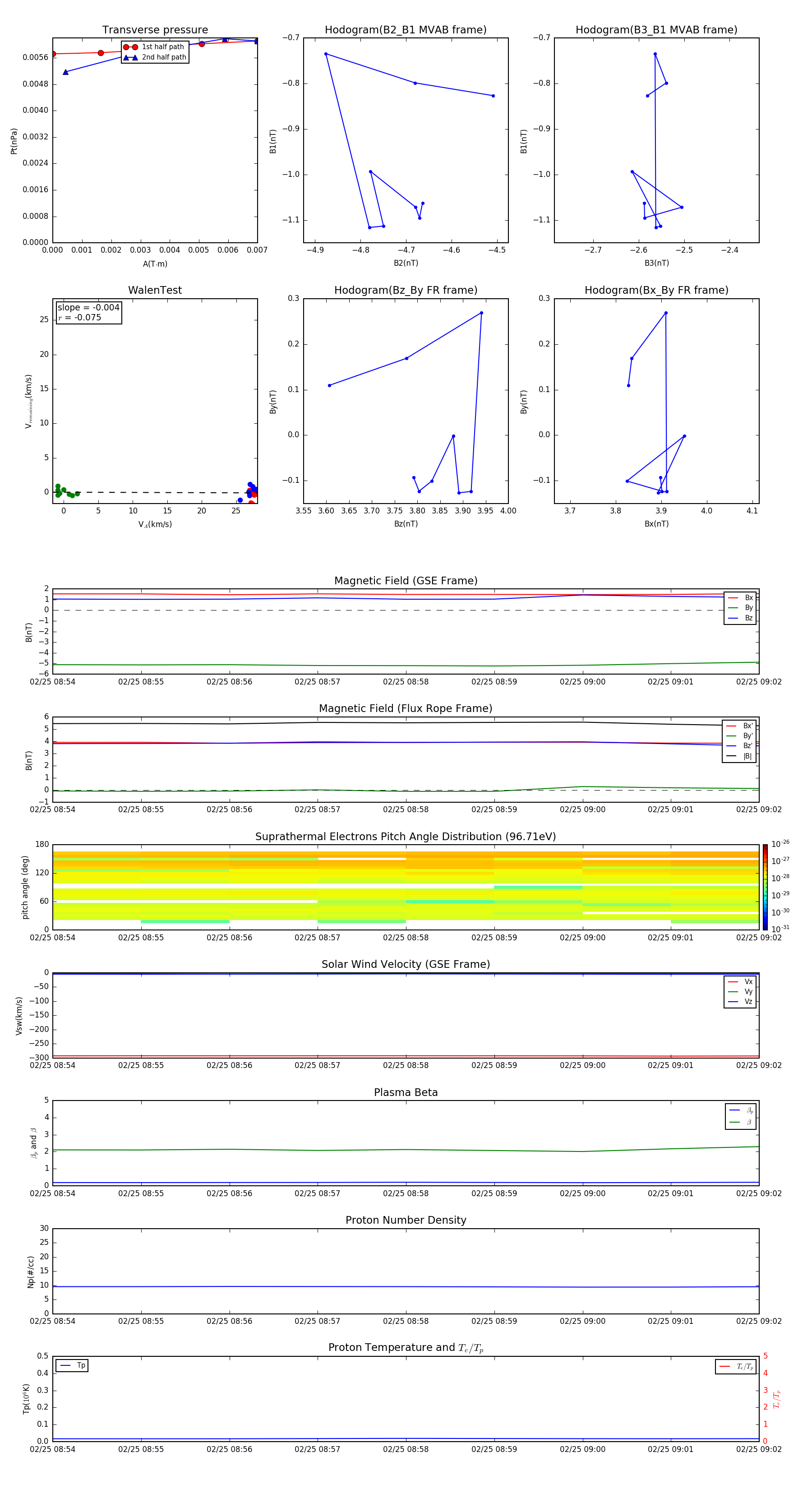Click the β entry in the Plasma Beta legend
Screen dimensions: 812x1489
coord(741,1123)
